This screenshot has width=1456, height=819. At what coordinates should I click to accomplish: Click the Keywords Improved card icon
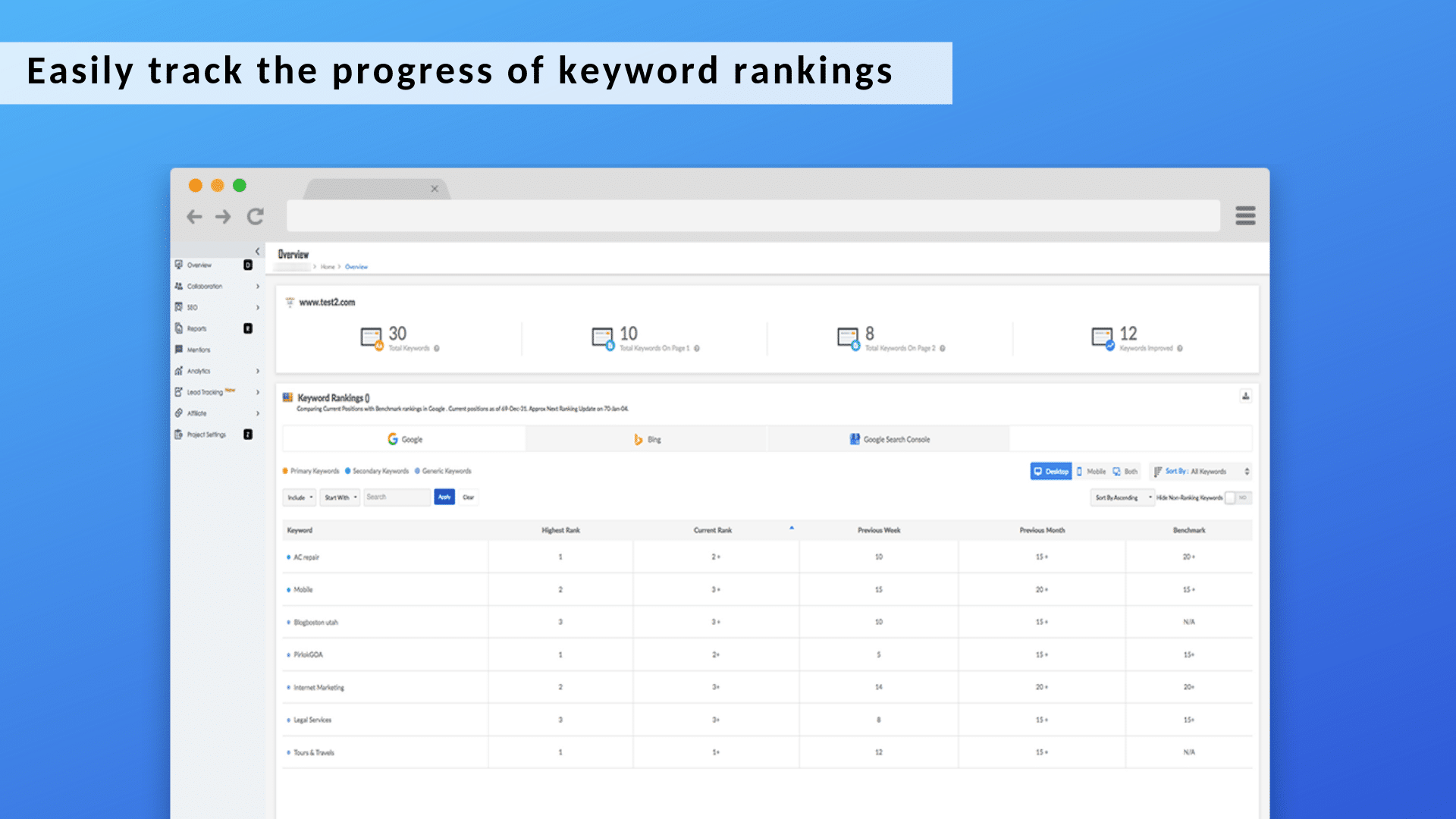pyautogui.click(x=1103, y=338)
